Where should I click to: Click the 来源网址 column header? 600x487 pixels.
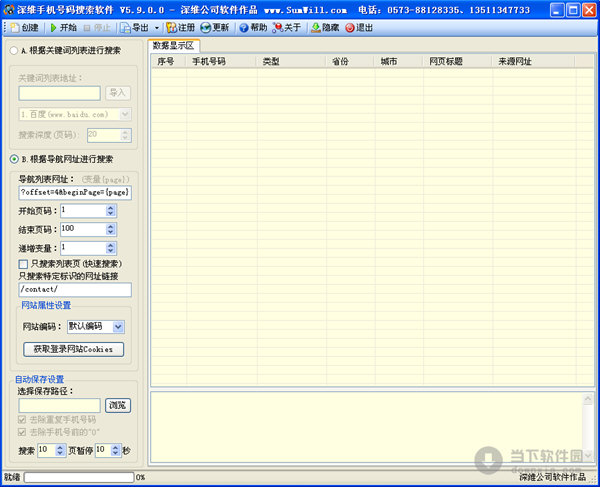(533, 62)
